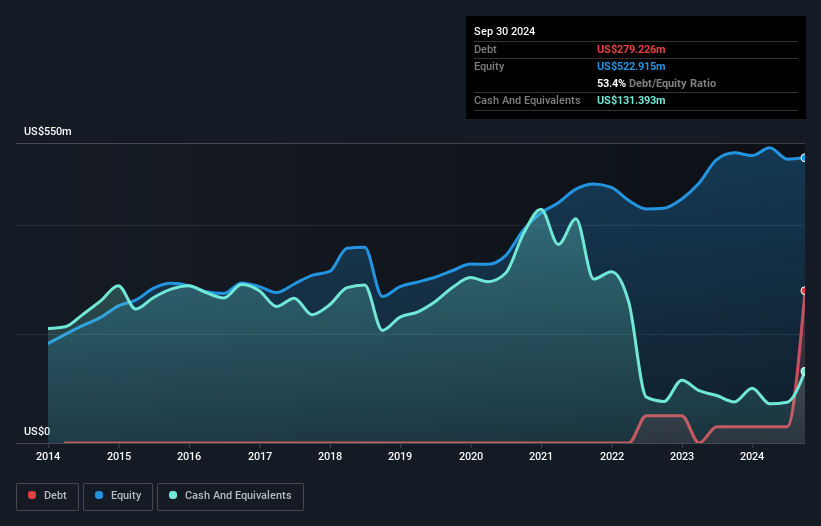The width and height of the screenshot is (821, 526).
Task: Click the 2024 x-axis label
Action: pyautogui.click(x=752, y=456)
